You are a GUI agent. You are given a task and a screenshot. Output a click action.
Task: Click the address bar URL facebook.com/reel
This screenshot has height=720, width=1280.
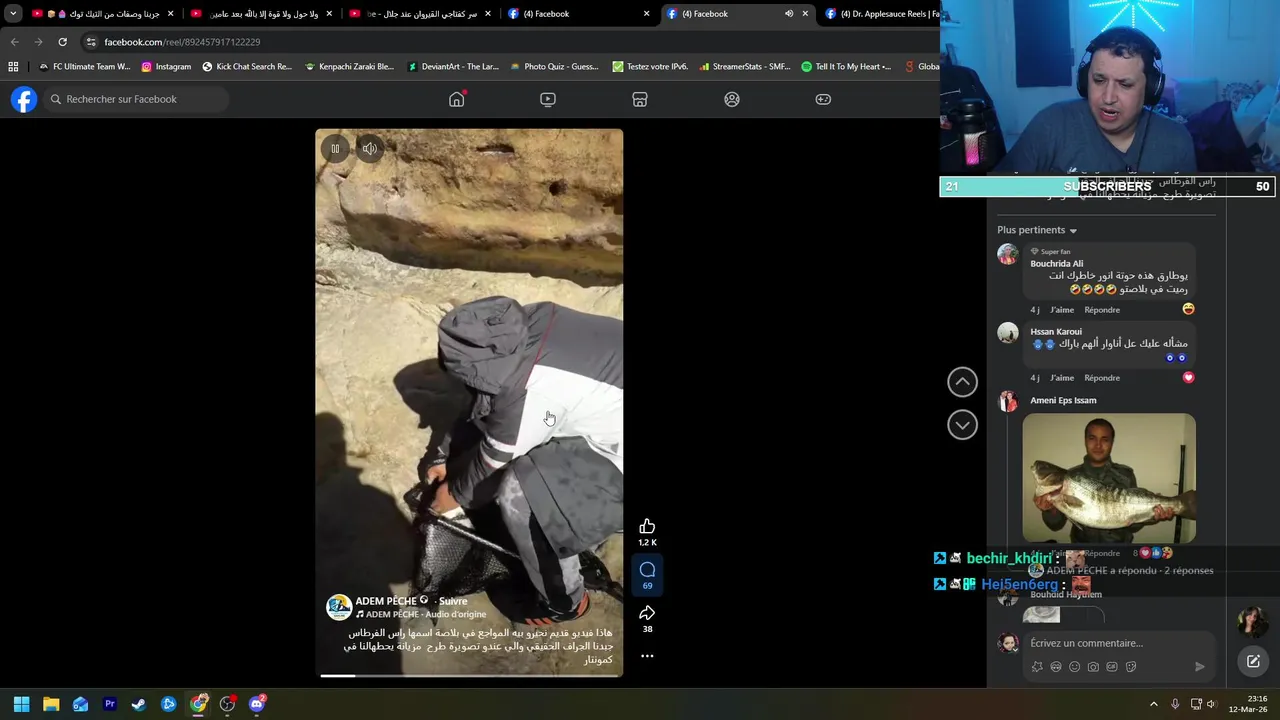[182, 42]
